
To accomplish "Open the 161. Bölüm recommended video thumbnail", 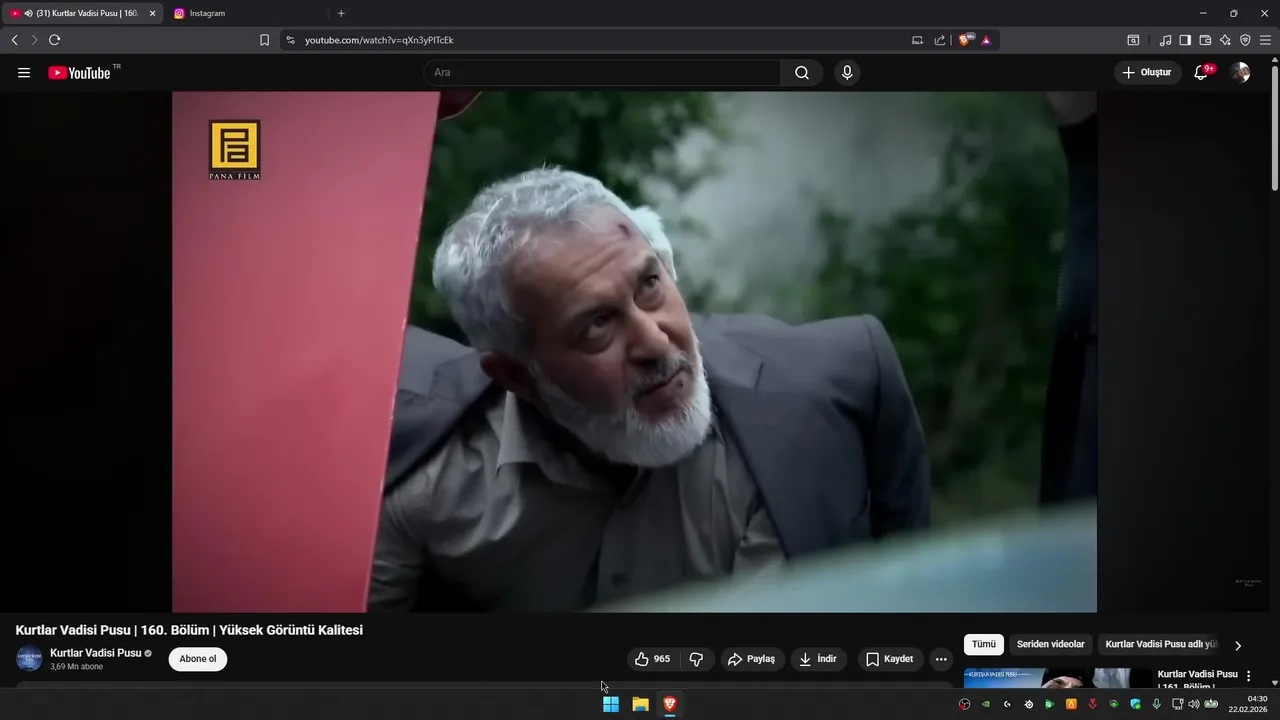I will pos(1059,679).
